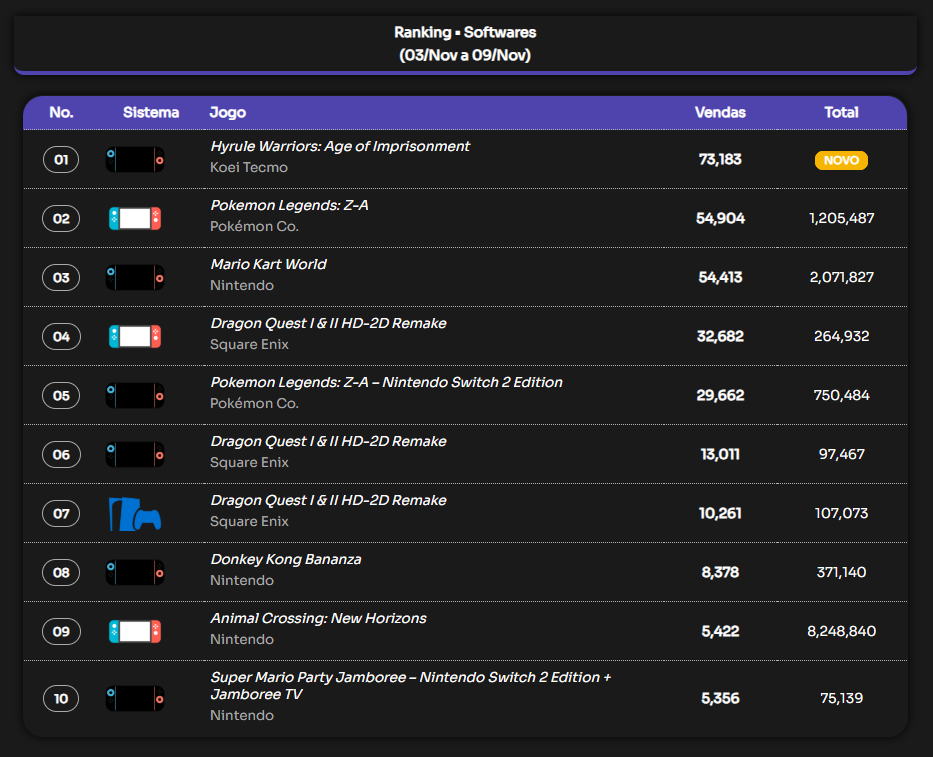Click the Switch 2 icon for Donkey Kong Bananza
Screen dimensions: 933x757
tap(135, 573)
